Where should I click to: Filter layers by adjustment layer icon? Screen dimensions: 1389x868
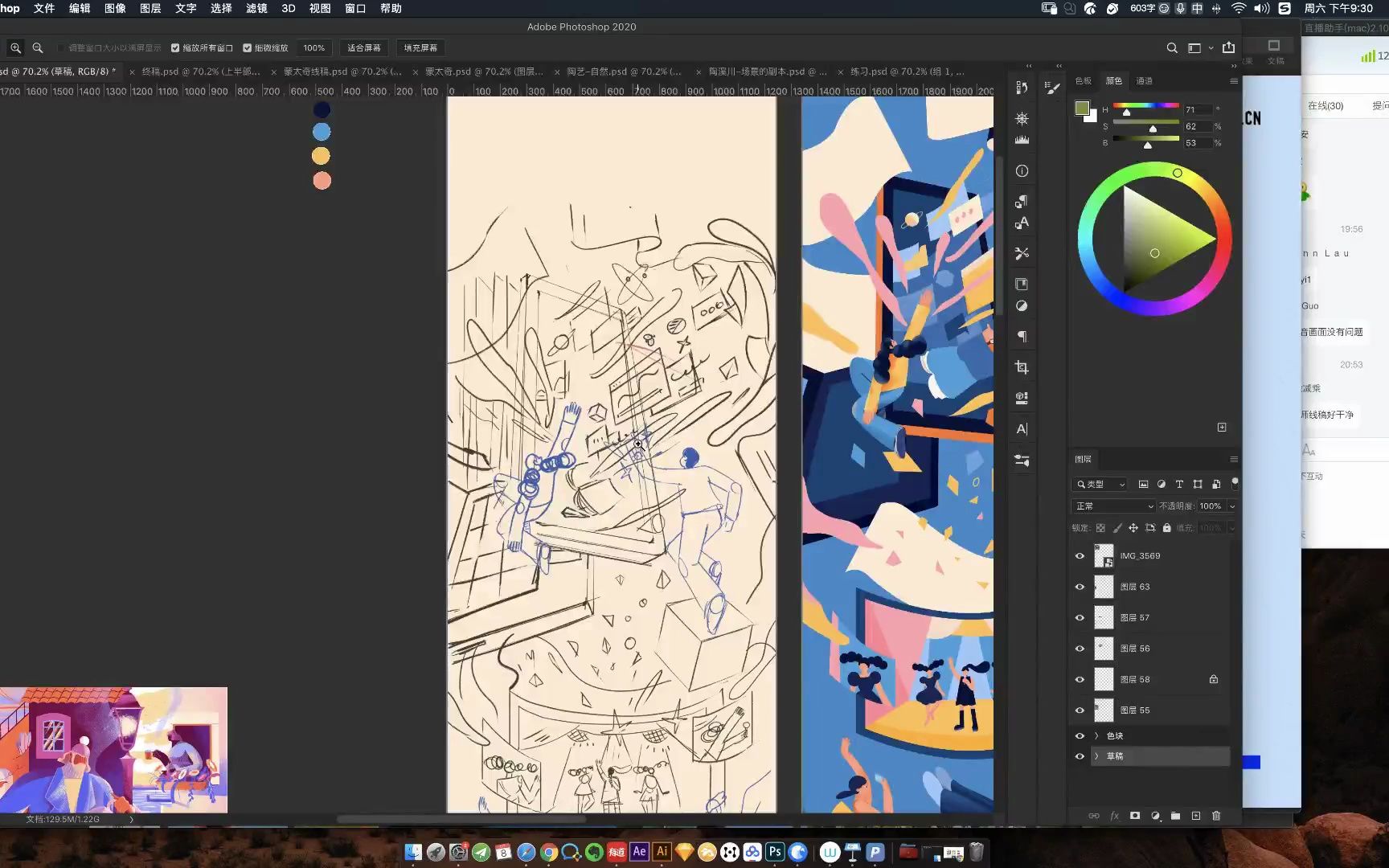tap(1162, 485)
